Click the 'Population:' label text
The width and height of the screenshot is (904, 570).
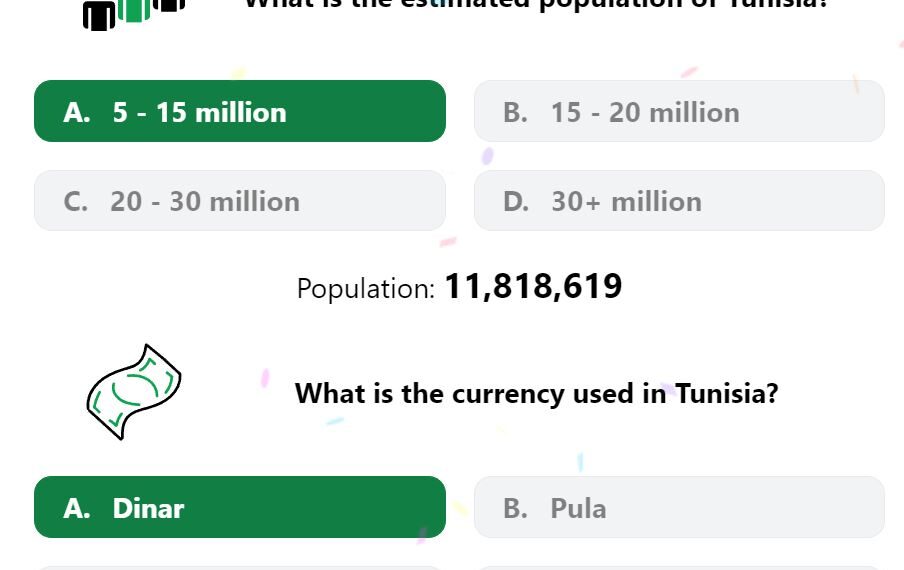click(x=366, y=288)
